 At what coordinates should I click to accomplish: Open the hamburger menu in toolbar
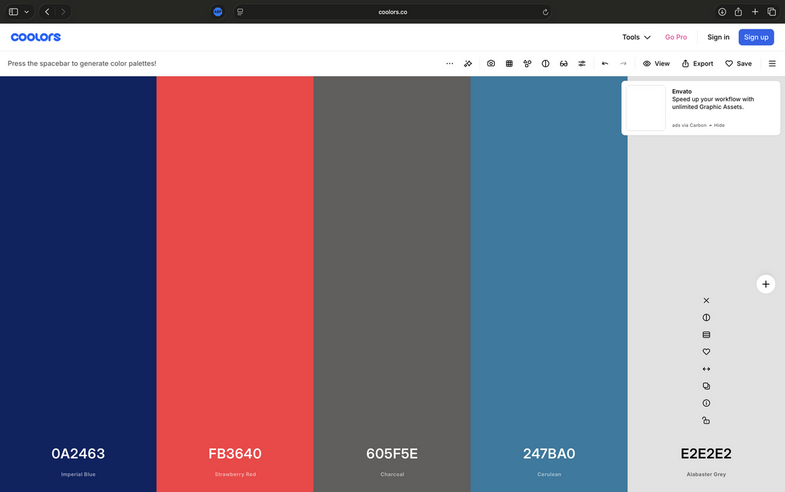pyautogui.click(x=772, y=63)
